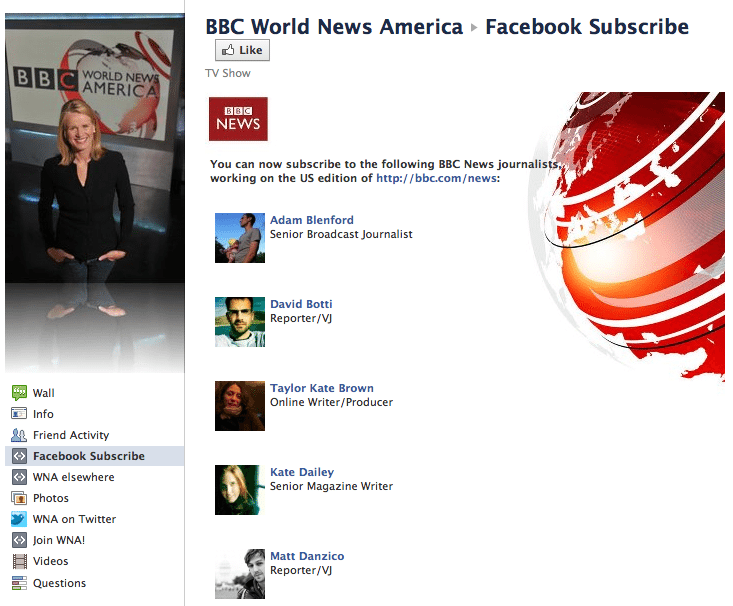Click David Botti's profile photo
733x606 pixels.
click(x=240, y=322)
